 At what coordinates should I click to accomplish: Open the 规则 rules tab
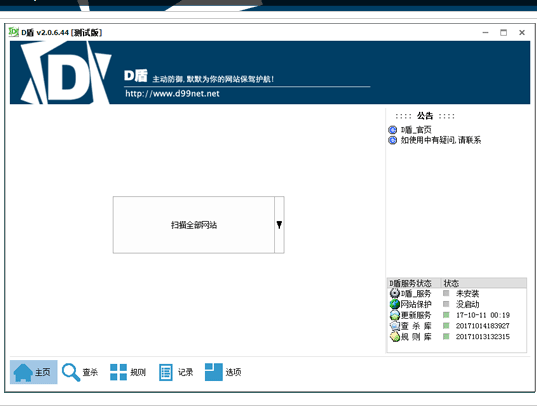(128, 372)
